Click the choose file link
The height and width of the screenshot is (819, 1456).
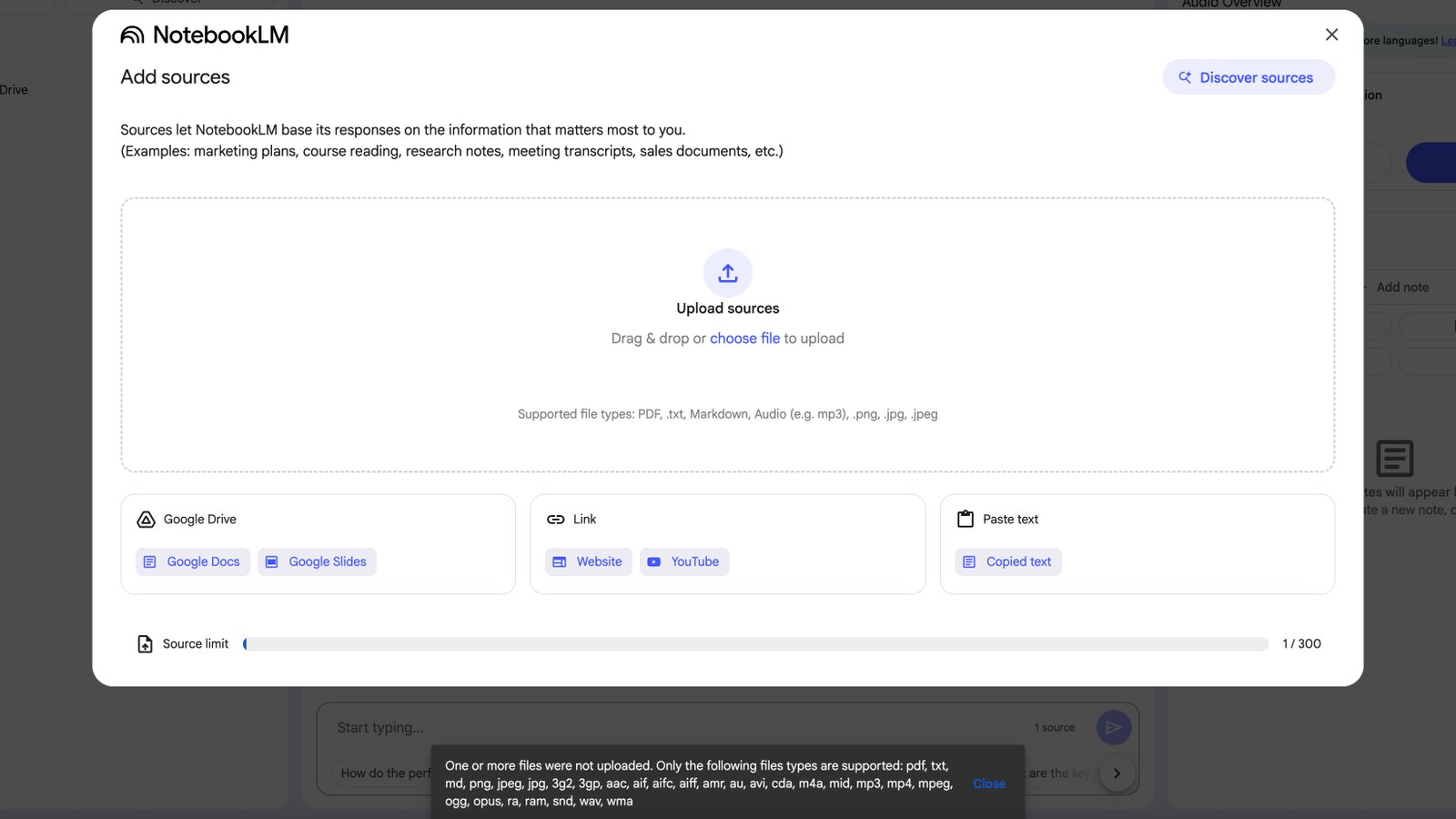(x=744, y=338)
